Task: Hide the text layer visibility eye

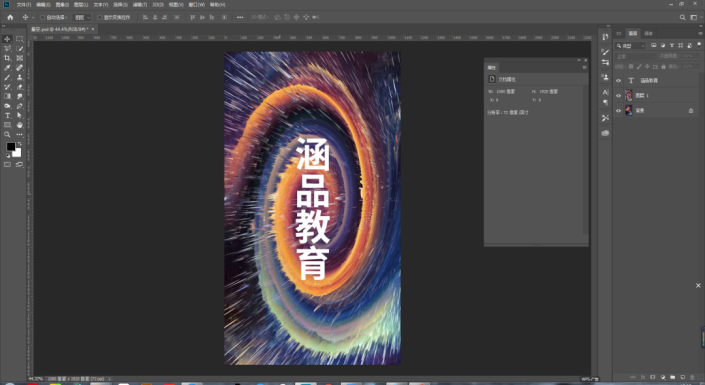Action: pos(619,81)
